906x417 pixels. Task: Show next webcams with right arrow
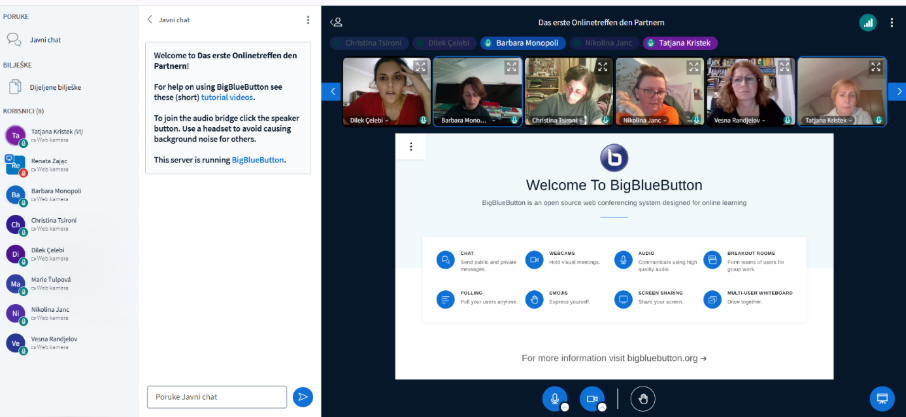898,91
